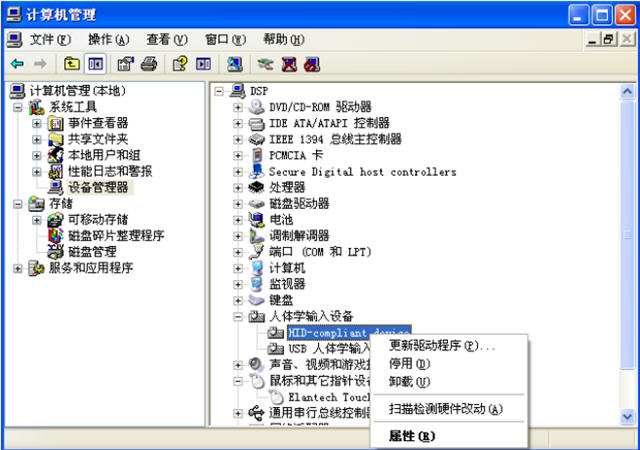
Task: Choose 停用(D) from context menu
Action: click(449, 363)
